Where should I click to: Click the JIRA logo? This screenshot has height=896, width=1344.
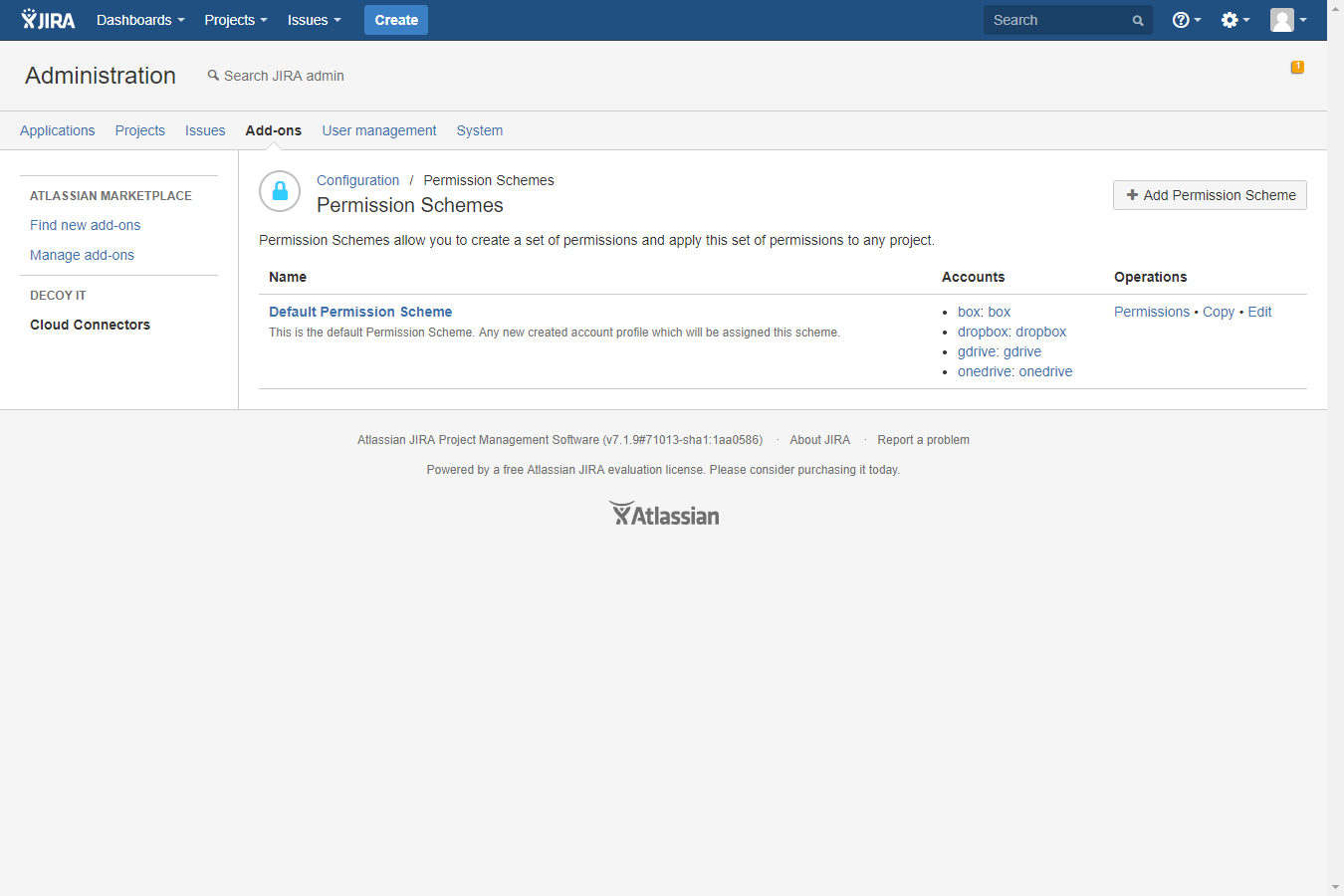[x=48, y=20]
